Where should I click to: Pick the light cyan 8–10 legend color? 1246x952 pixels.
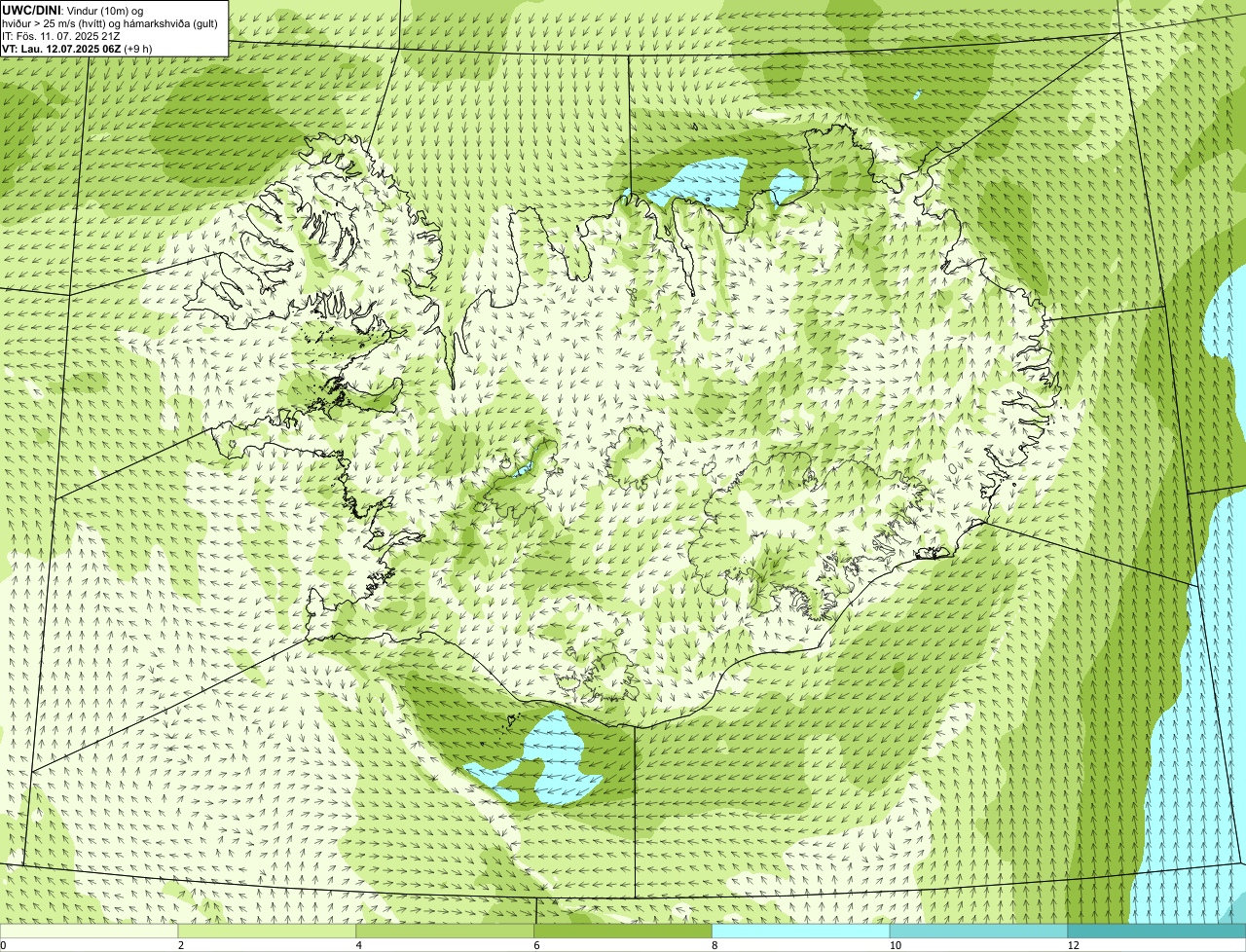coord(801,931)
